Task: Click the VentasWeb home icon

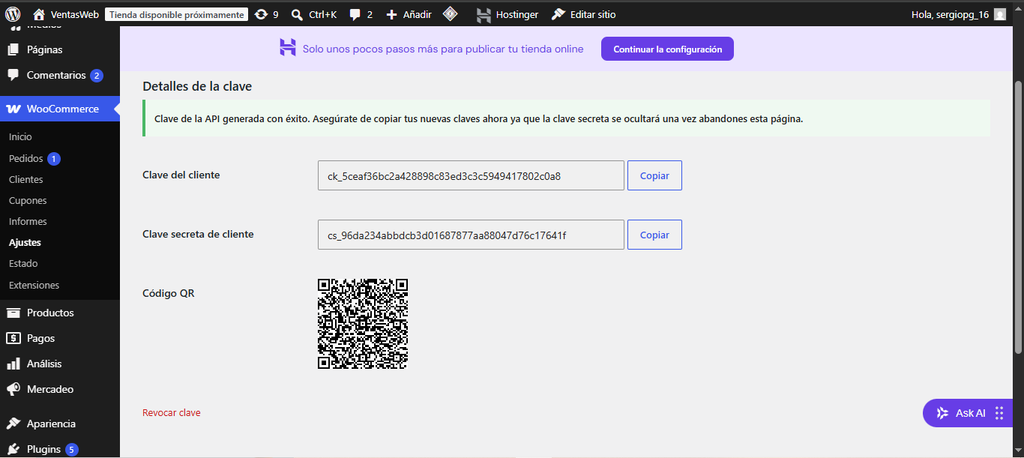Action: click(x=39, y=14)
